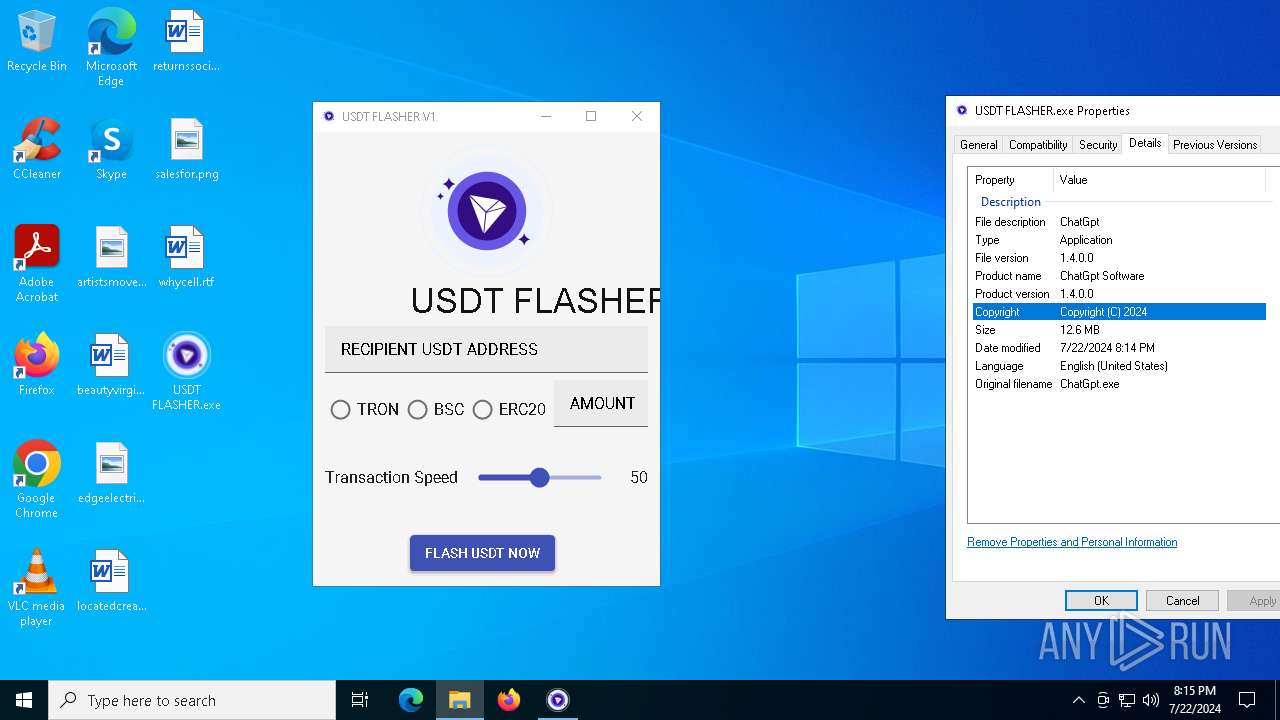Switch to the General tab in Properties
The height and width of the screenshot is (720, 1280).
[x=978, y=145]
